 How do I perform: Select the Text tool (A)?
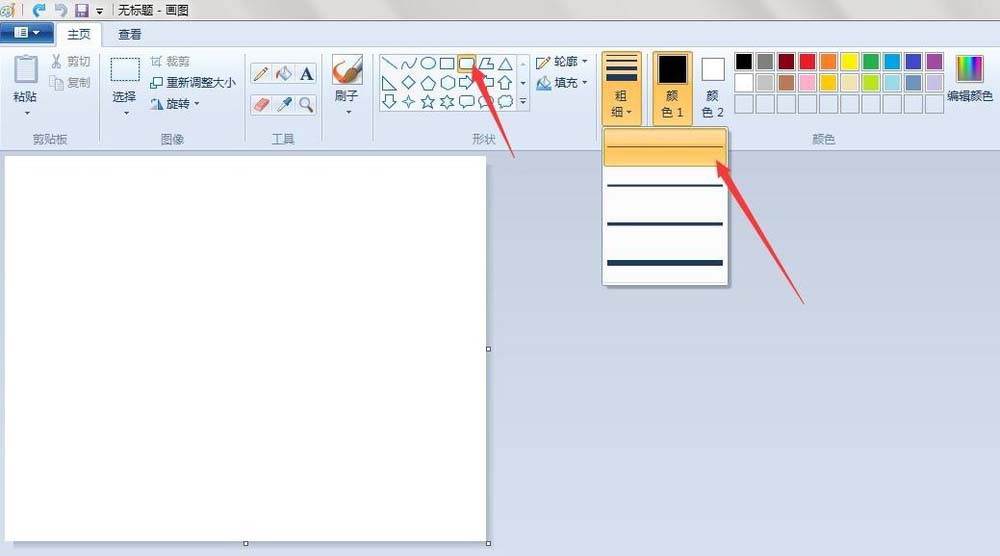[x=306, y=74]
